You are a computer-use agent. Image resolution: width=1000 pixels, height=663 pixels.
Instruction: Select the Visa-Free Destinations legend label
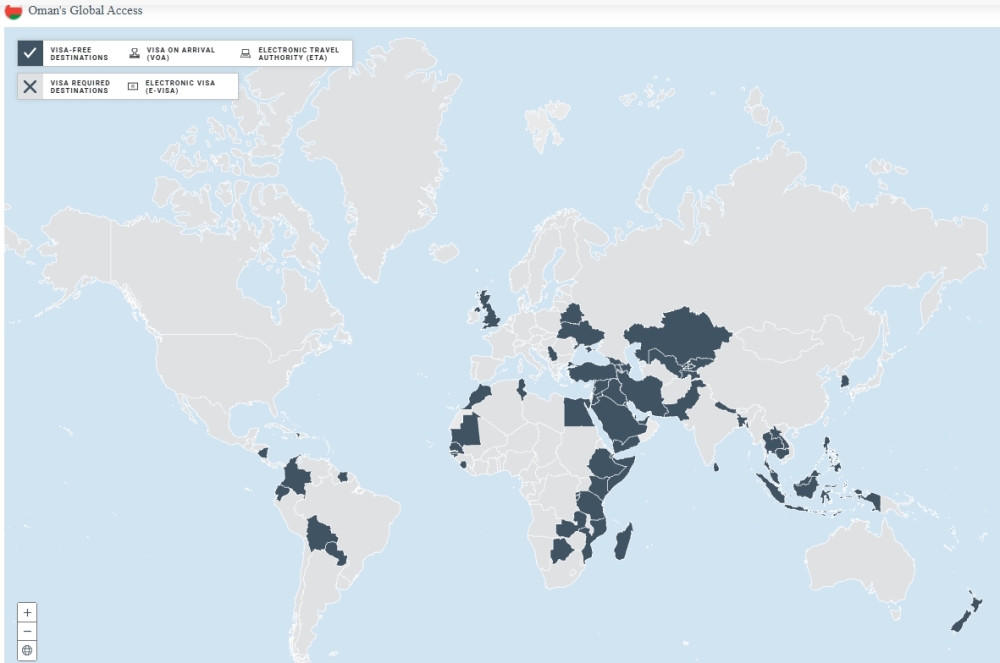[x=79, y=53]
